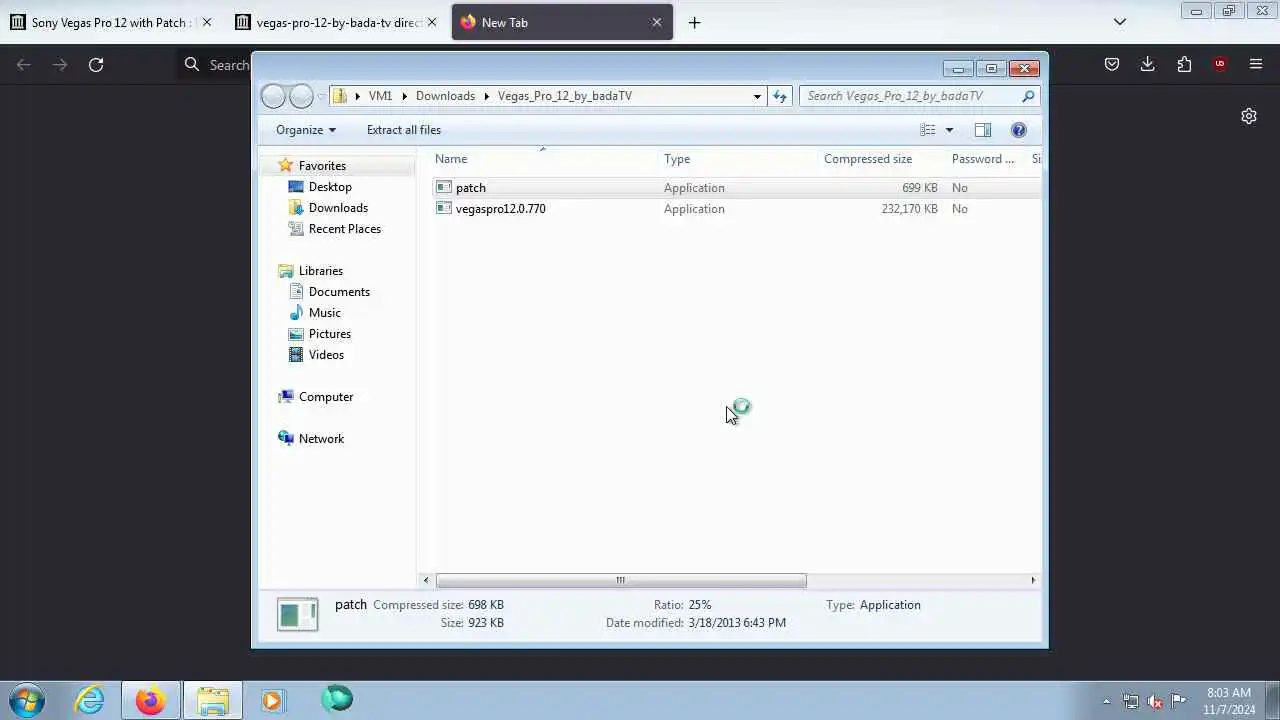The height and width of the screenshot is (720, 1280).
Task: List all Firefox tabs dropdown
Action: (x=1120, y=22)
